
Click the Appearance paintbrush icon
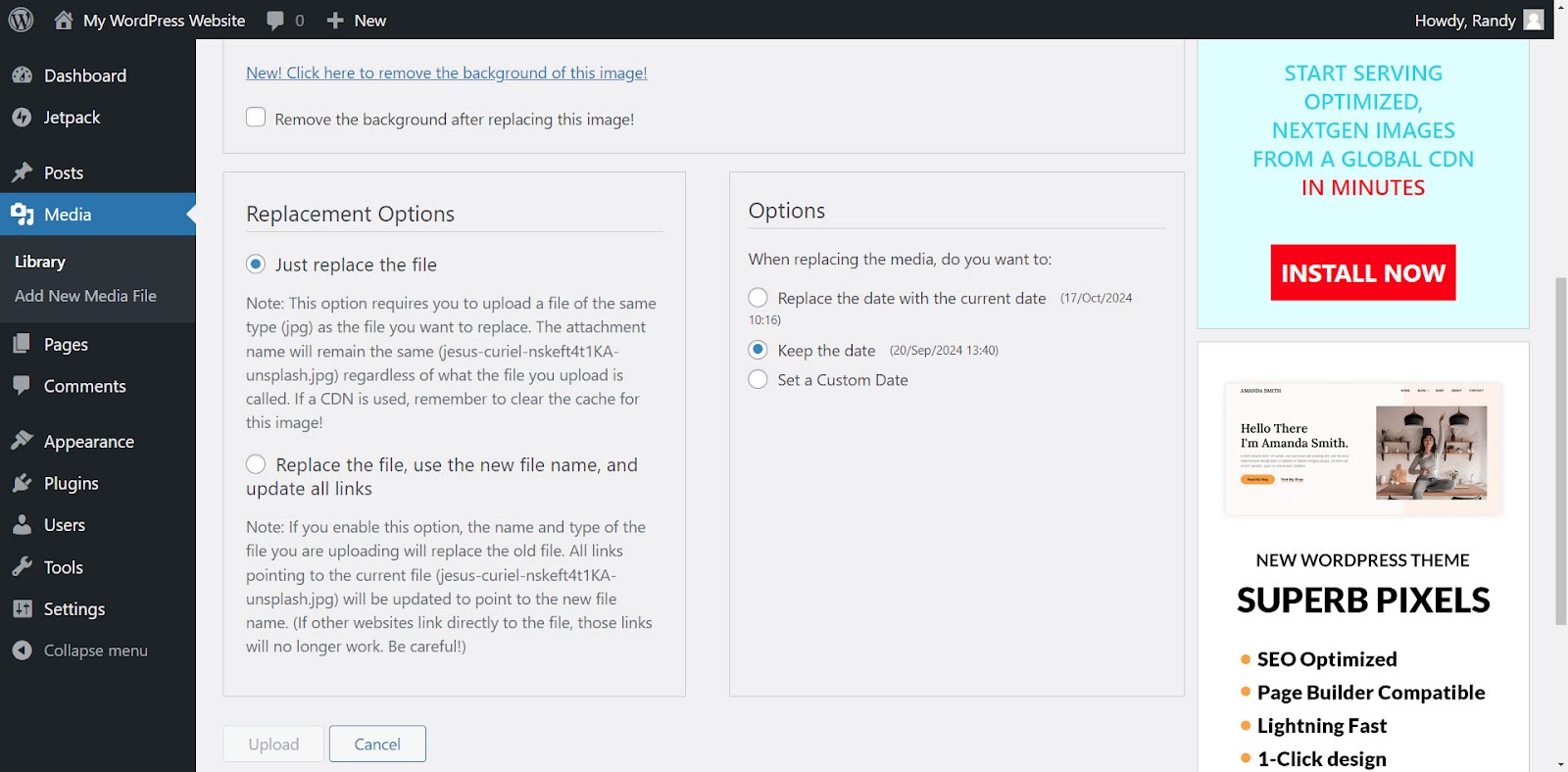pyautogui.click(x=23, y=441)
